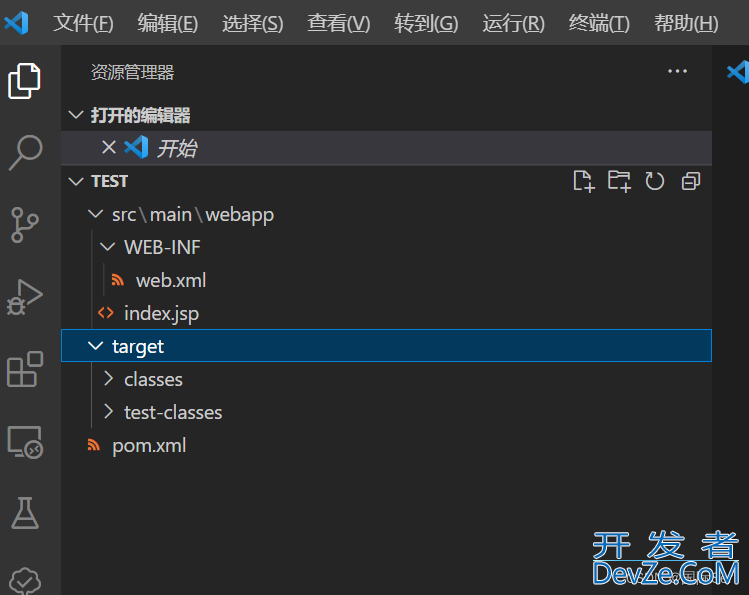Click the 打开的编辑器 section title text
749x595 pixels.
click(x=140, y=115)
